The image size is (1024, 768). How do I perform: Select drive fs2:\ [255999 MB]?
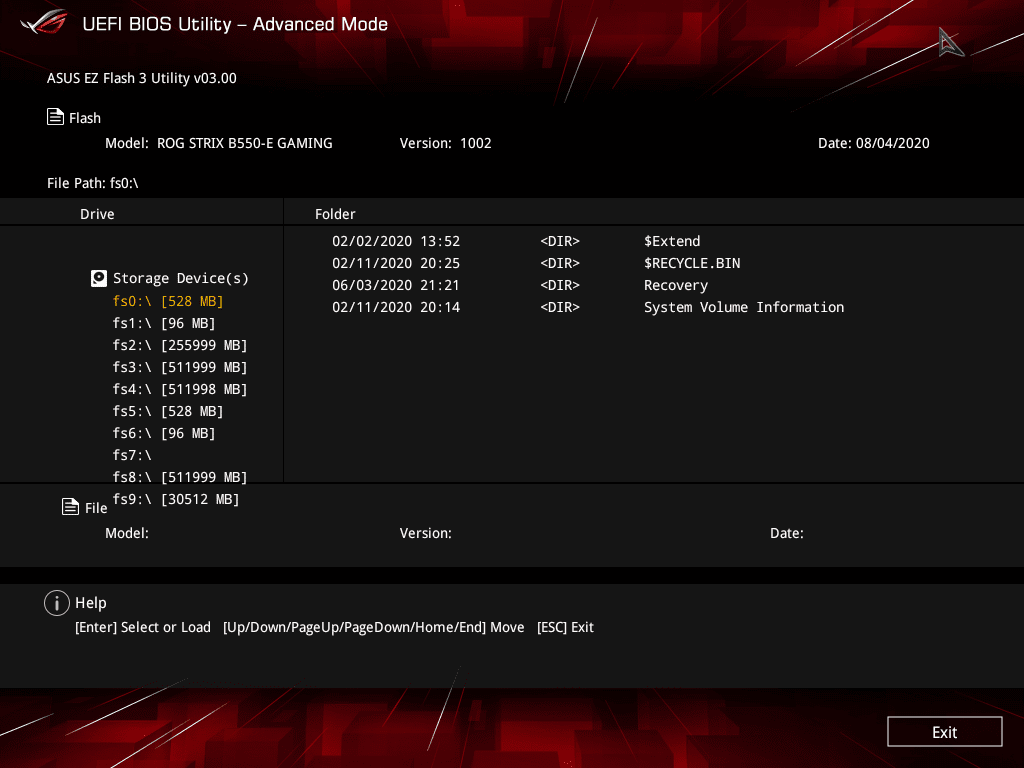coord(180,345)
